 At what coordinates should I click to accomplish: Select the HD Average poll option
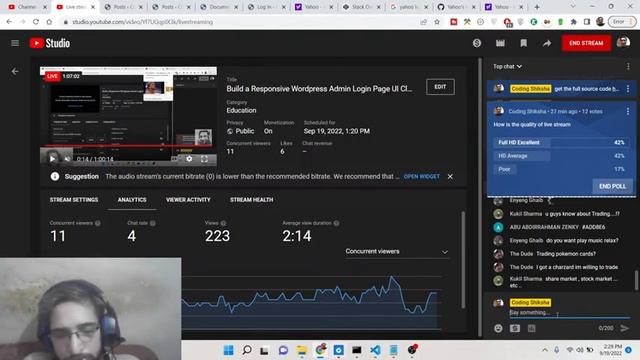[x=561, y=156]
